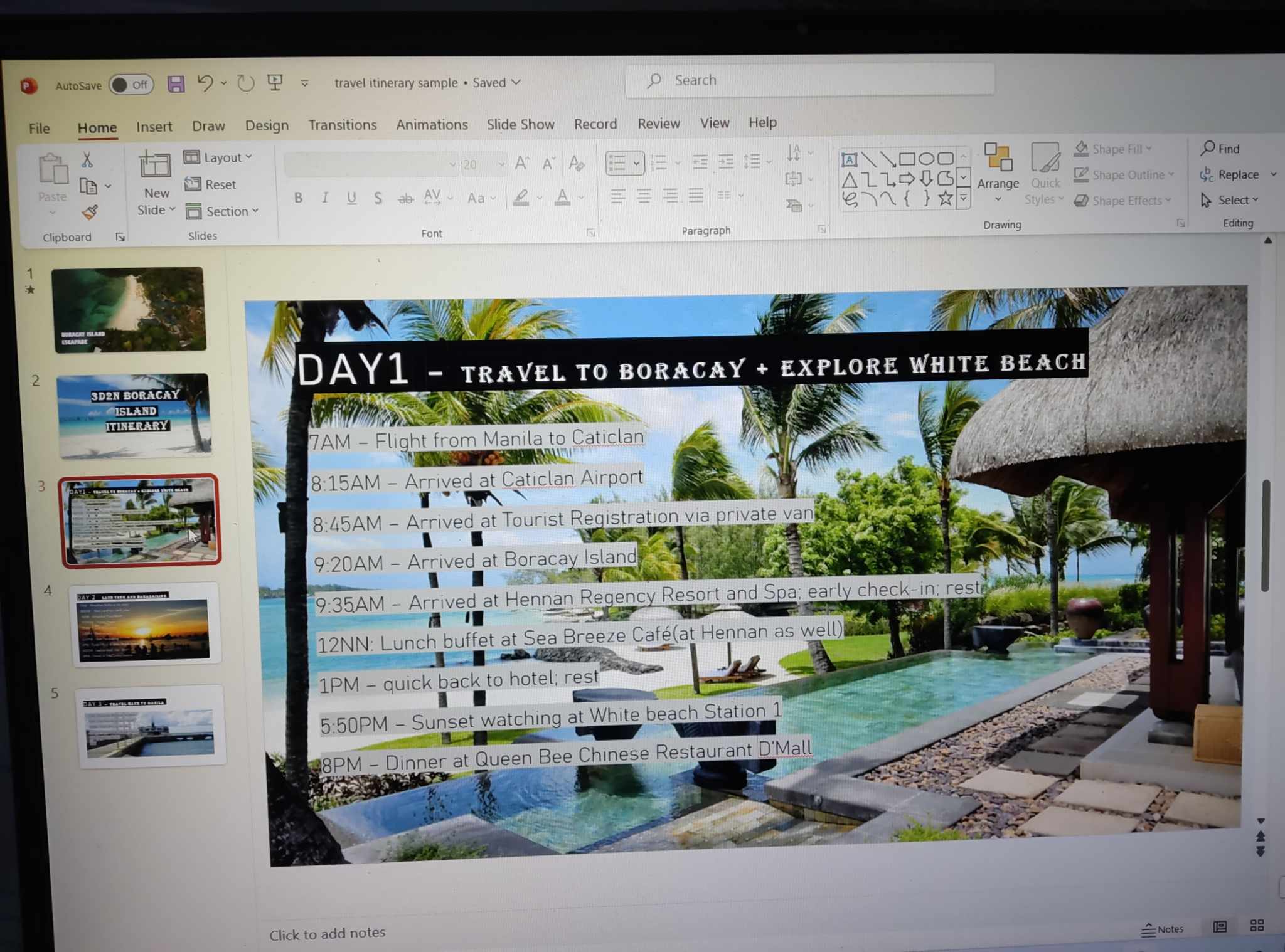Screen dimensions: 1285x952
Task: Open the Transitions ribbon tab
Action: pyautogui.click(x=342, y=125)
